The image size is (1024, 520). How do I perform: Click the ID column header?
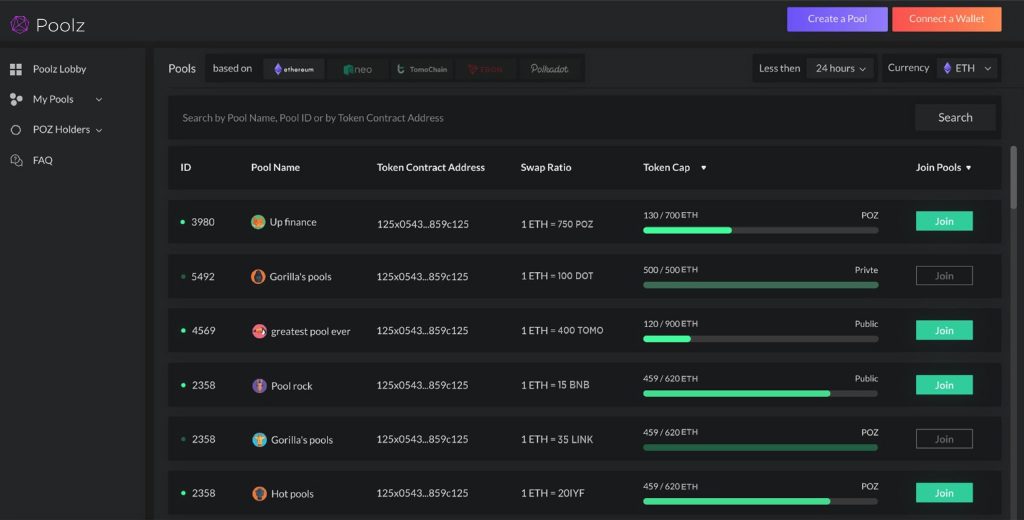pyautogui.click(x=186, y=168)
